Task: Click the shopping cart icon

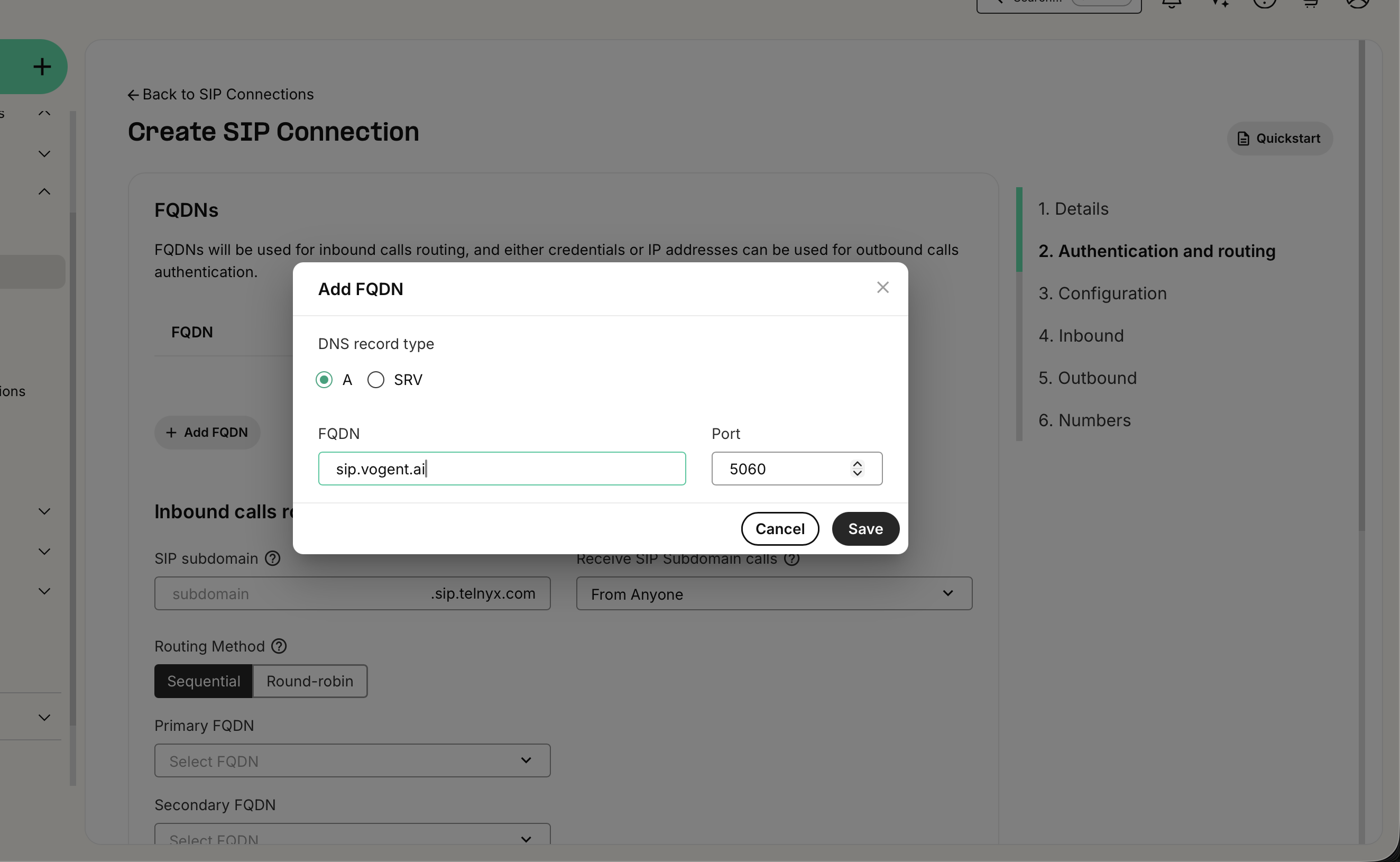Action: [1311, 3]
